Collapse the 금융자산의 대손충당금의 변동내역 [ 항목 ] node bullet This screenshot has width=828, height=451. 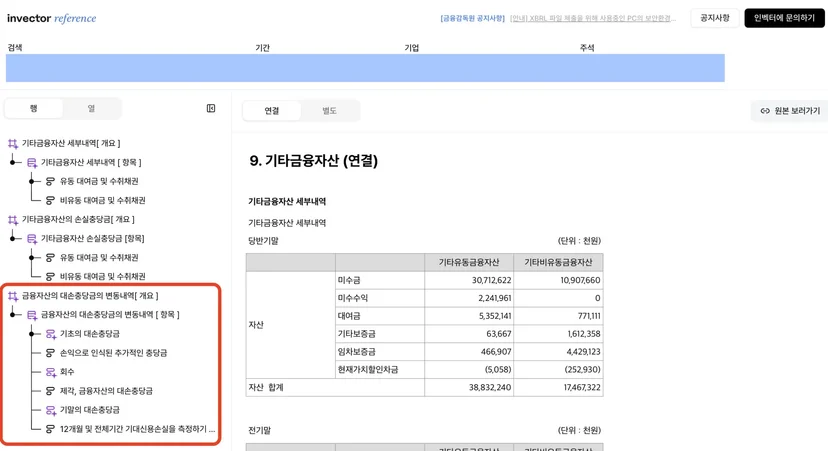click(12, 315)
